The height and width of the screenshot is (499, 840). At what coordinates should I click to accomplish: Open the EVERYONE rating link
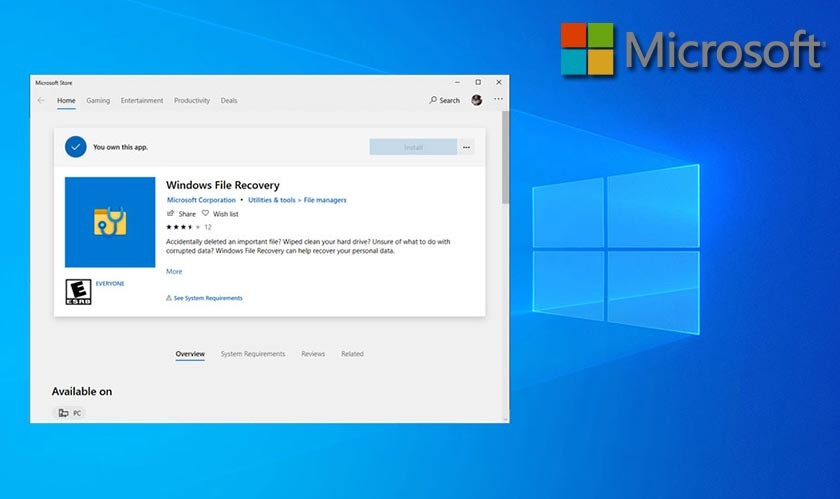[x=110, y=284]
